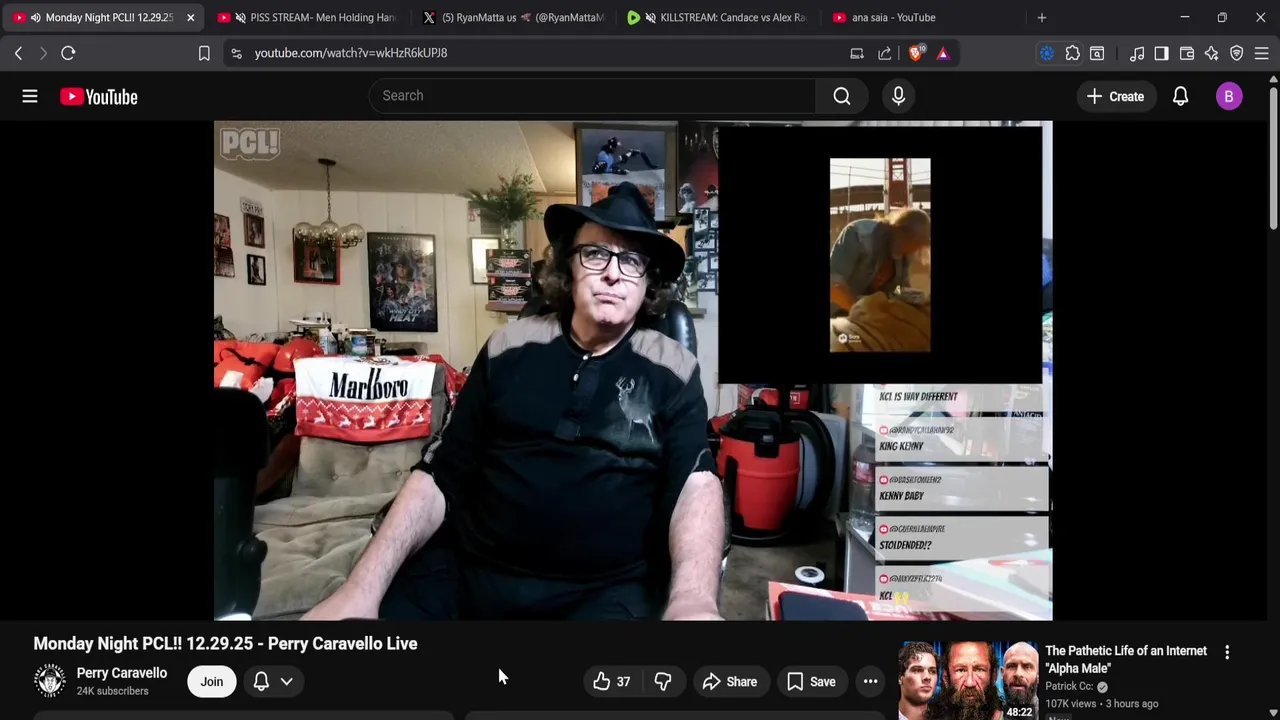Dislike the video with thumbs down
The image size is (1280, 720).
663,681
